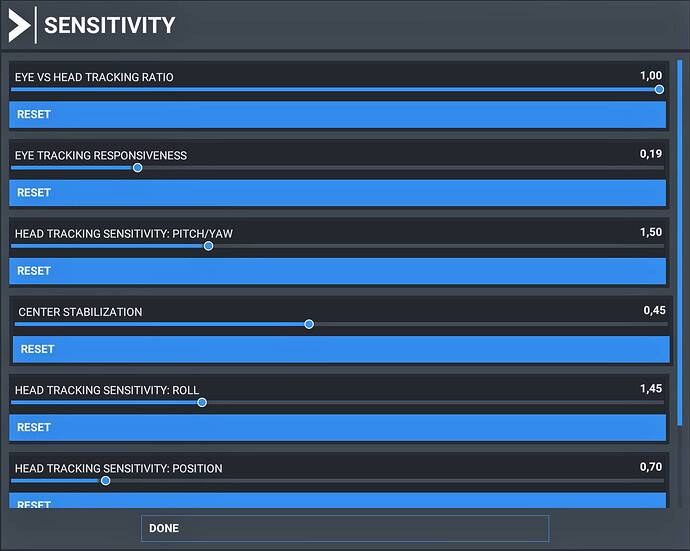Click the 1,00 value of Eye vs Head Ratio
This screenshot has height=551, width=690.
pyautogui.click(x=651, y=76)
